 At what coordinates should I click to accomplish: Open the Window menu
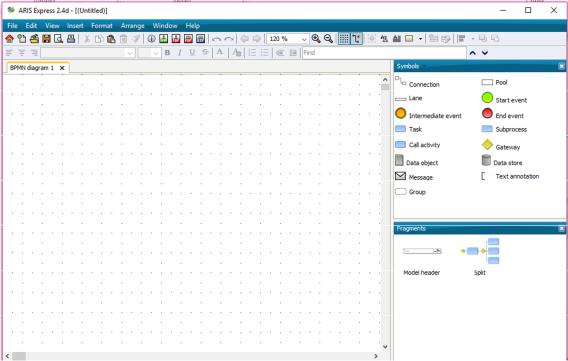click(x=165, y=26)
